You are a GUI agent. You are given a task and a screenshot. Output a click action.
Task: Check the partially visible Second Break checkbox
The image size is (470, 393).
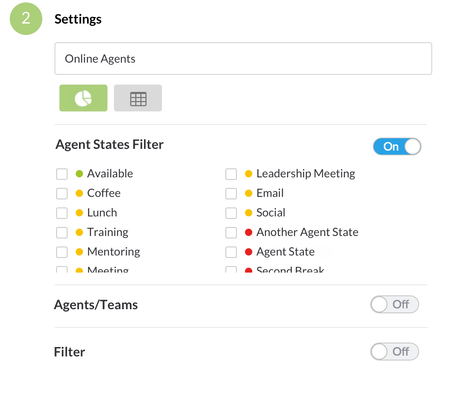pyautogui.click(x=231, y=269)
